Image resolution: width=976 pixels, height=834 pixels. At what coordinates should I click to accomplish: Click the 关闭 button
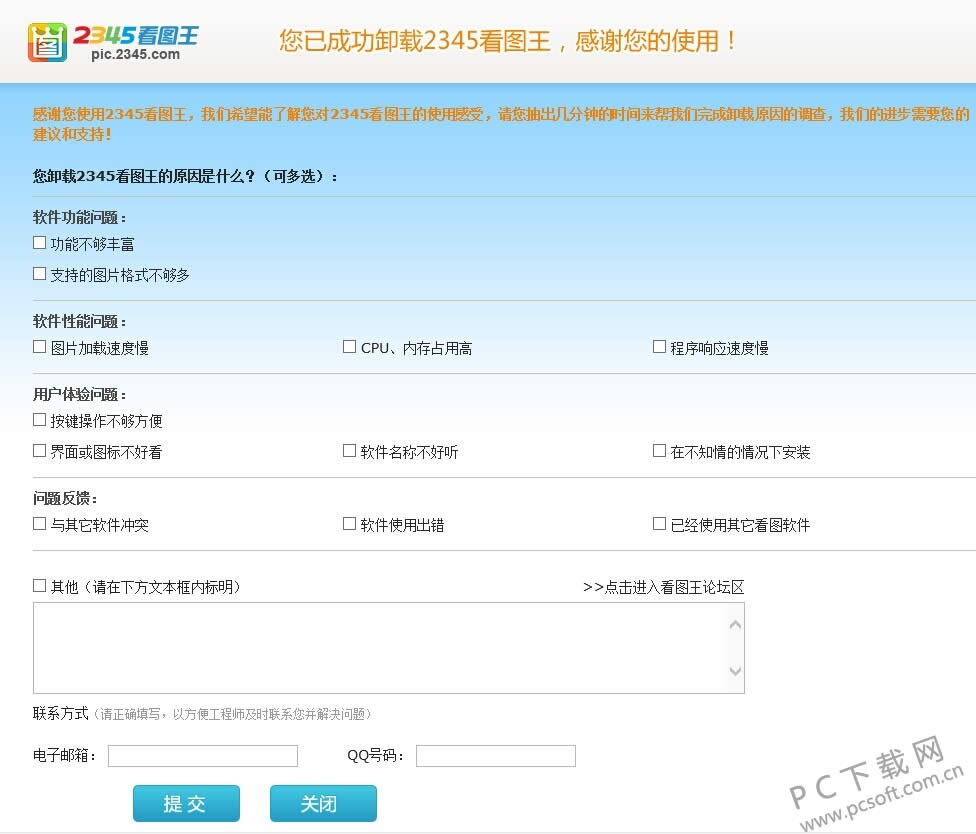(x=323, y=804)
